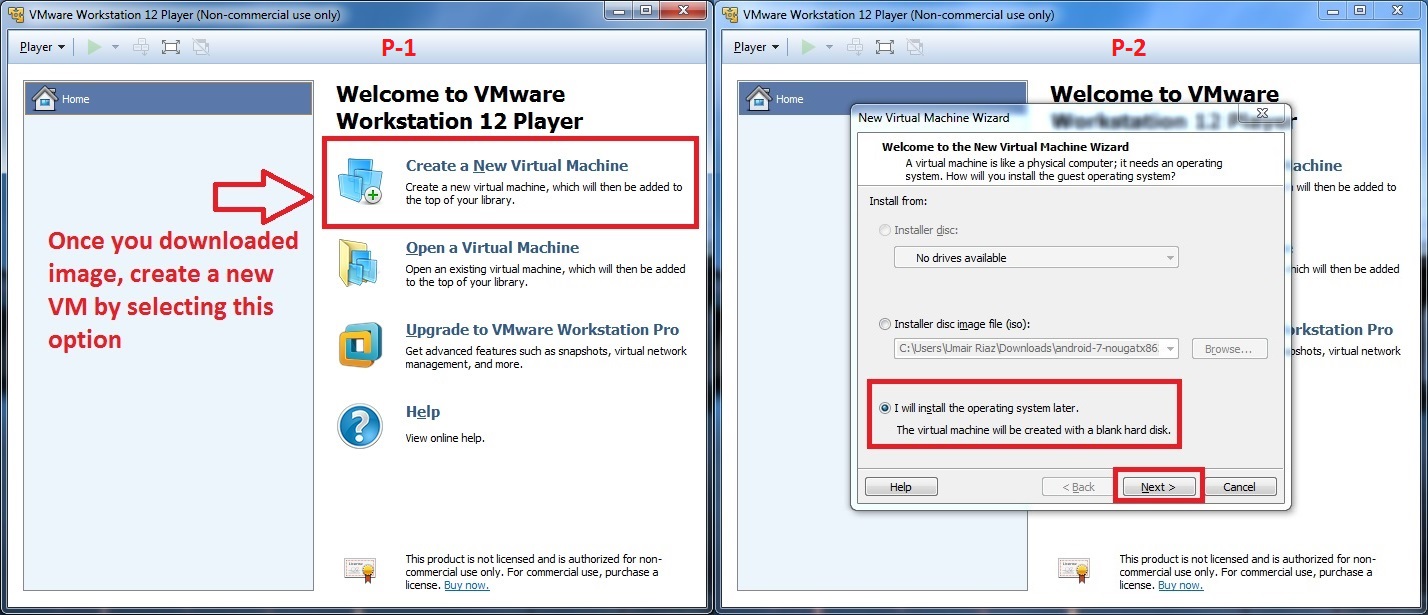Viewport: 1428px width, 615px height.
Task: Click the VMware app icon in P-1 title bar
Action: click(x=16, y=15)
